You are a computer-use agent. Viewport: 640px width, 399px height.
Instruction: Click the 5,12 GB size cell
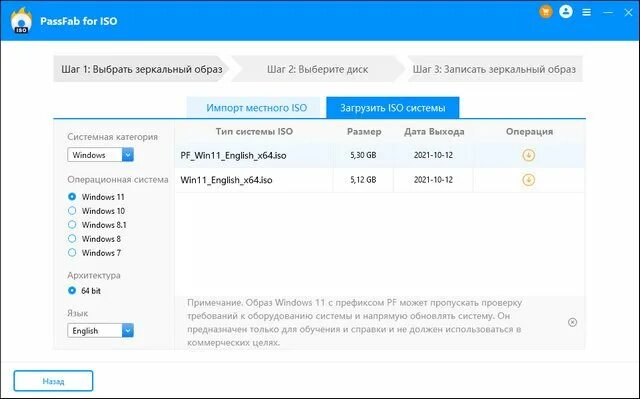(x=363, y=180)
